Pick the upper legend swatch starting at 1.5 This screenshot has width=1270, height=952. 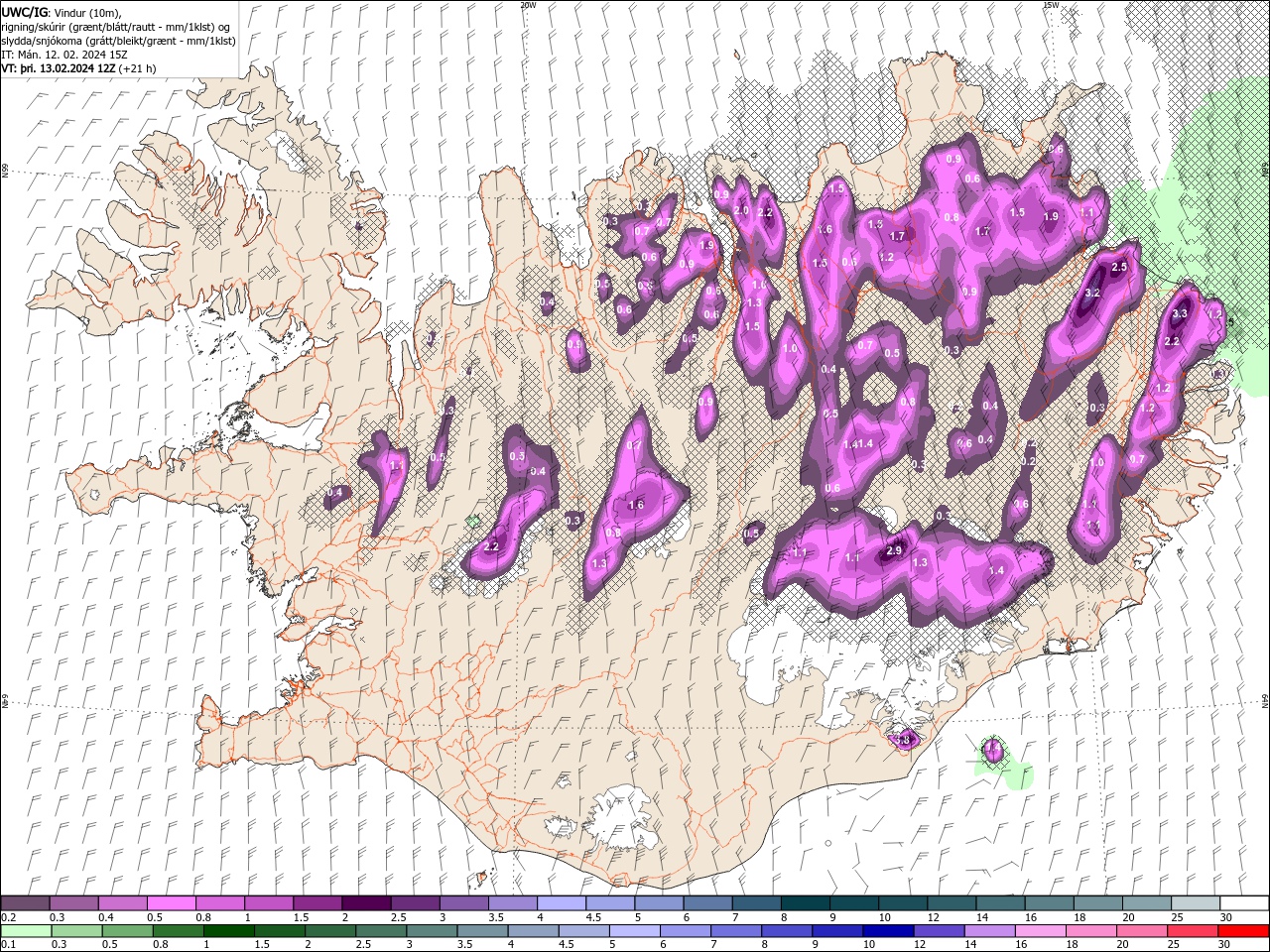click(x=317, y=903)
